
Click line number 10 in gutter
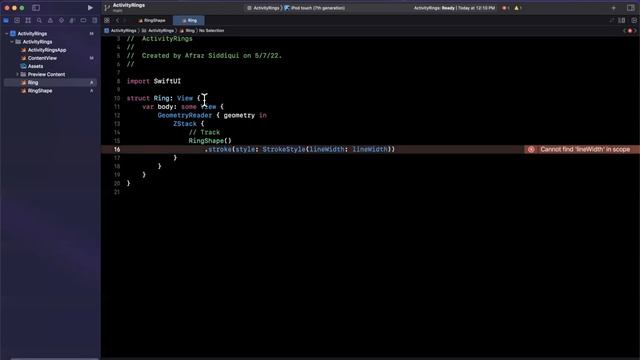[117, 98]
